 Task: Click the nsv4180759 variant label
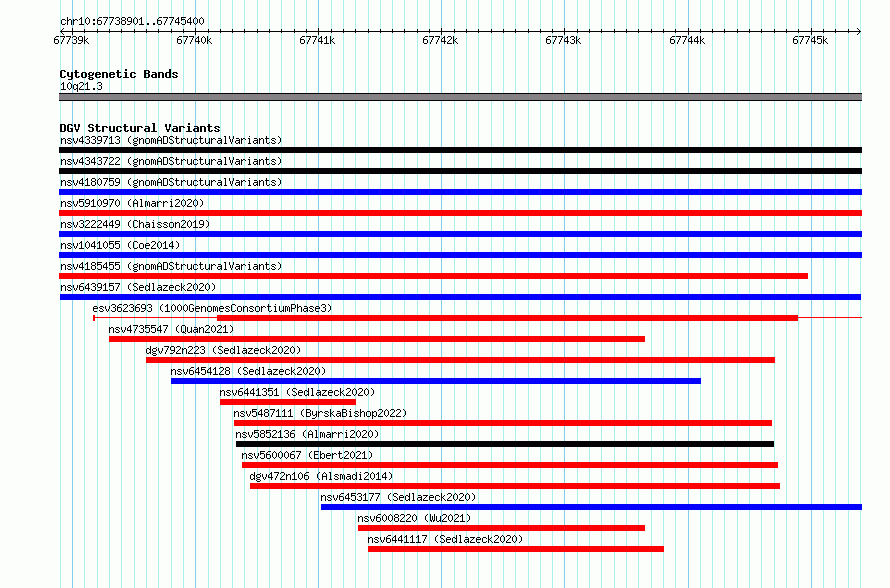click(x=171, y=182)
